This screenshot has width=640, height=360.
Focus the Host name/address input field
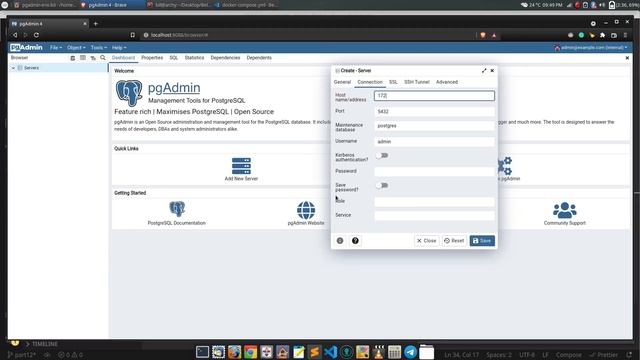click(434, 96)
